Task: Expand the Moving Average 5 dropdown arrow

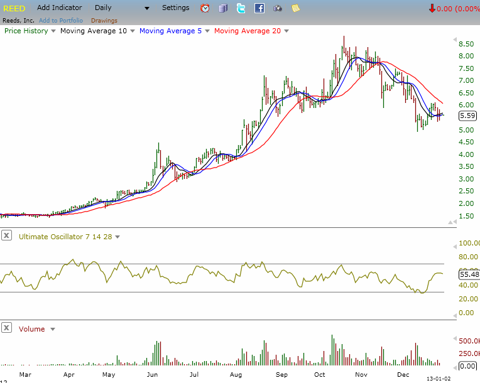Action: pyautogui.click(x=207, y=31)
